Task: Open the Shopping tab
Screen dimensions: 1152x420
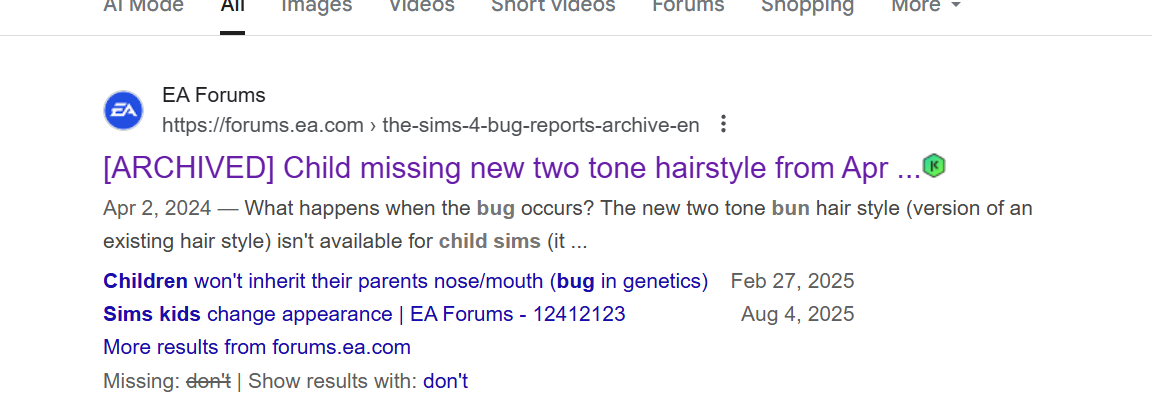Action: click(807, 6)
